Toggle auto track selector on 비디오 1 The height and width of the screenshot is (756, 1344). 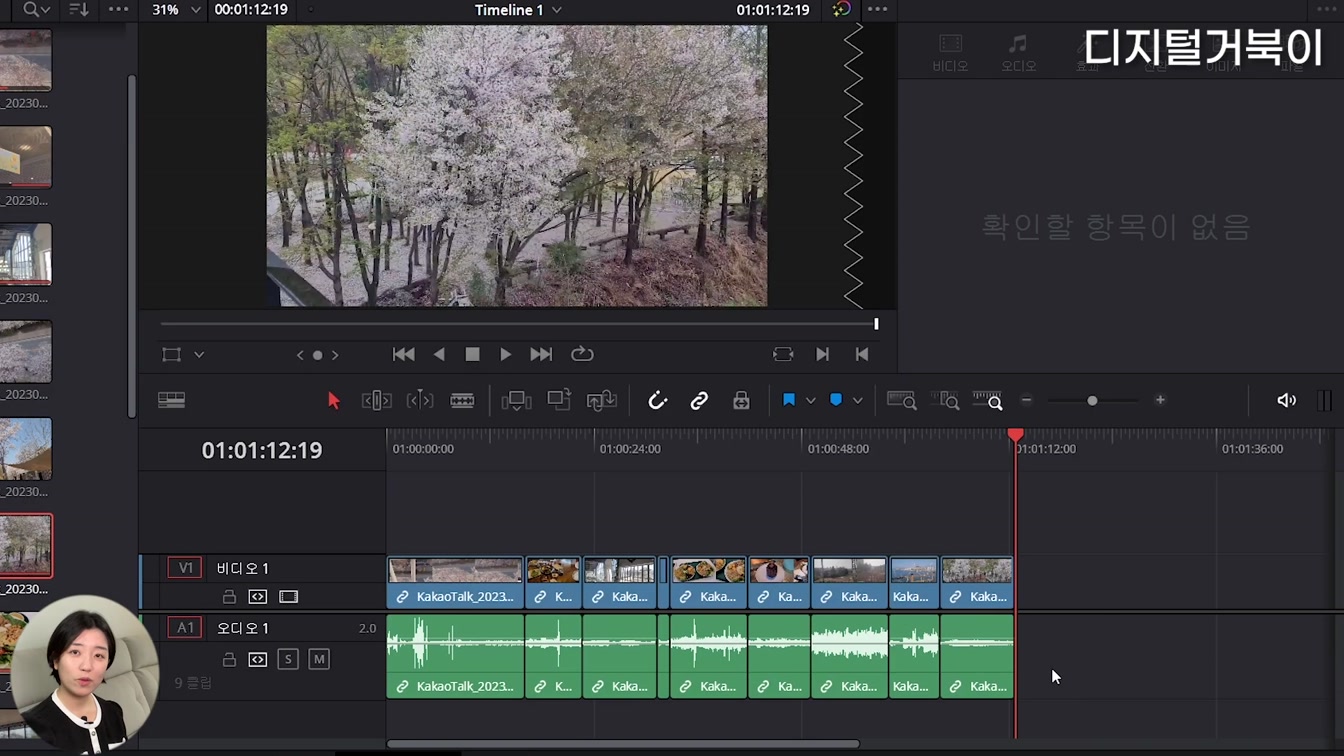coord(258,597)
